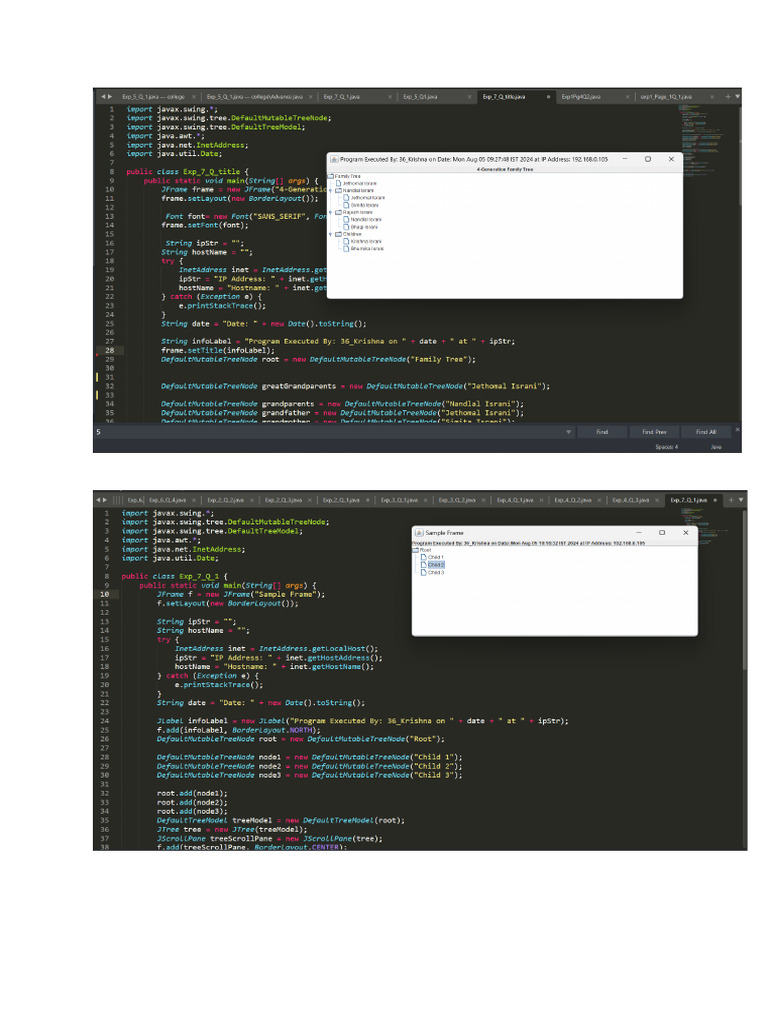Maximize the Family Tree program window
The height and width of the screenshot is (1024, 768).
point(648,159)
